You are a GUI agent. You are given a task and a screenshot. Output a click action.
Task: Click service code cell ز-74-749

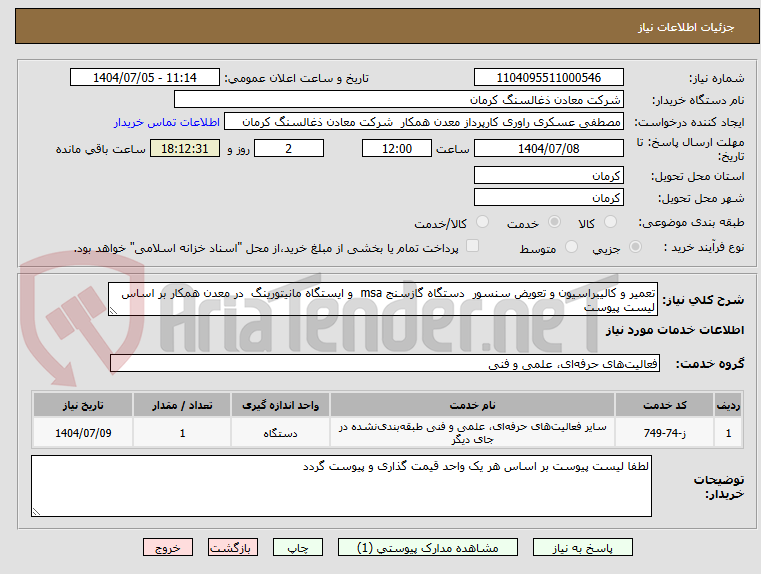point(664,433)
